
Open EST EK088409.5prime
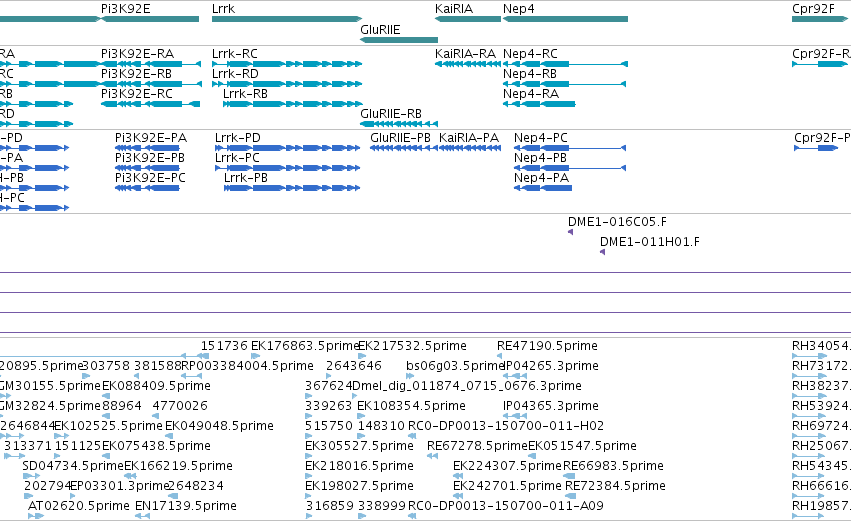click(x=156, y=386)
